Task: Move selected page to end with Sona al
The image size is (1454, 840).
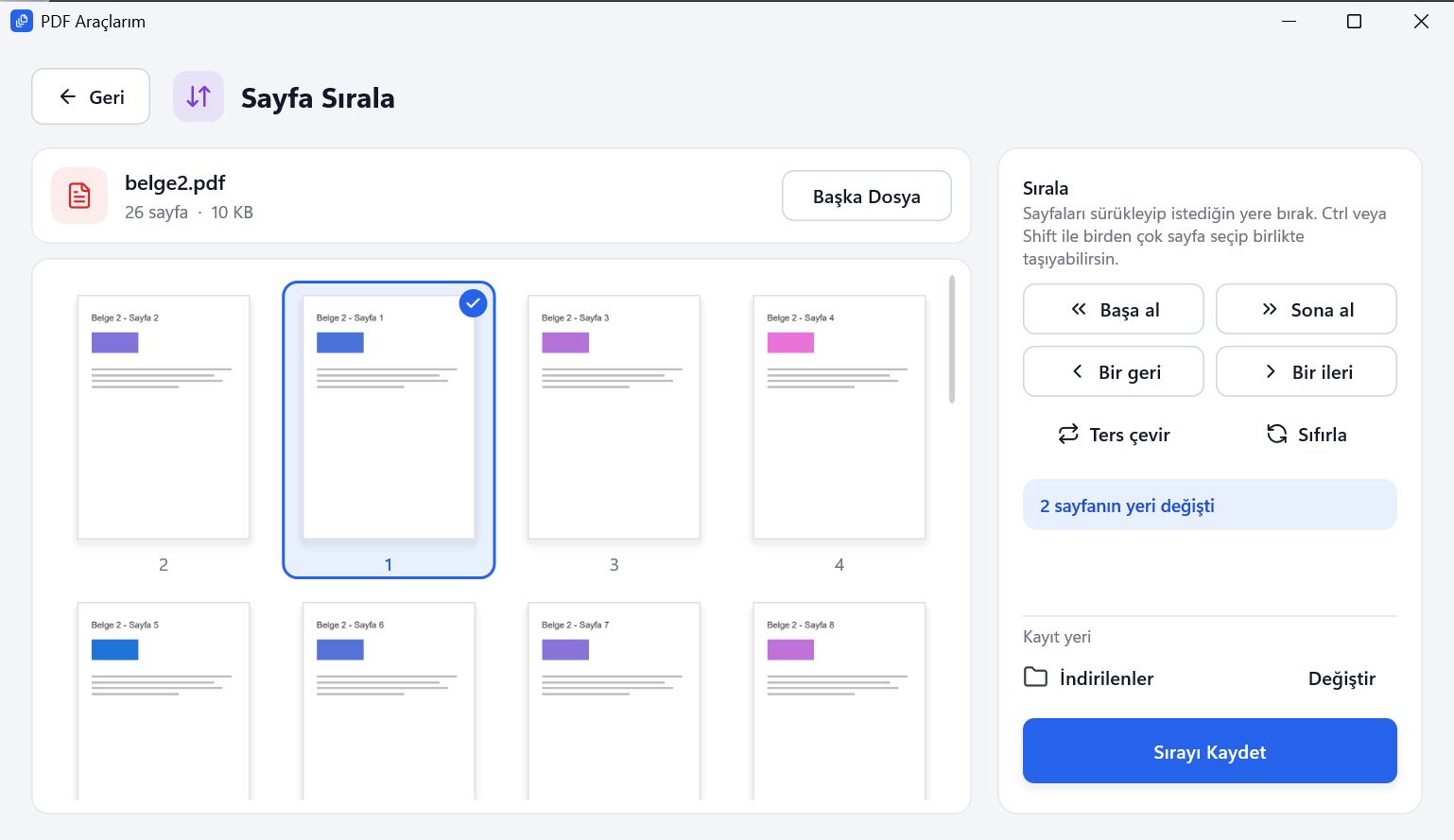Action: (x=1307, y=309)
